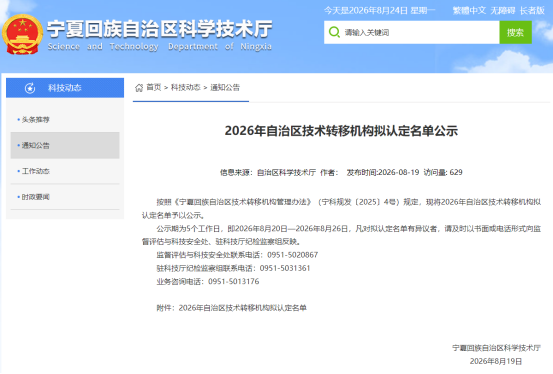Image resolution: width=553 pixels, height=374 pixels.
Task: Click 通知公告 in breadcrumb
Action: pyautogui.click(x=225, y=87)
